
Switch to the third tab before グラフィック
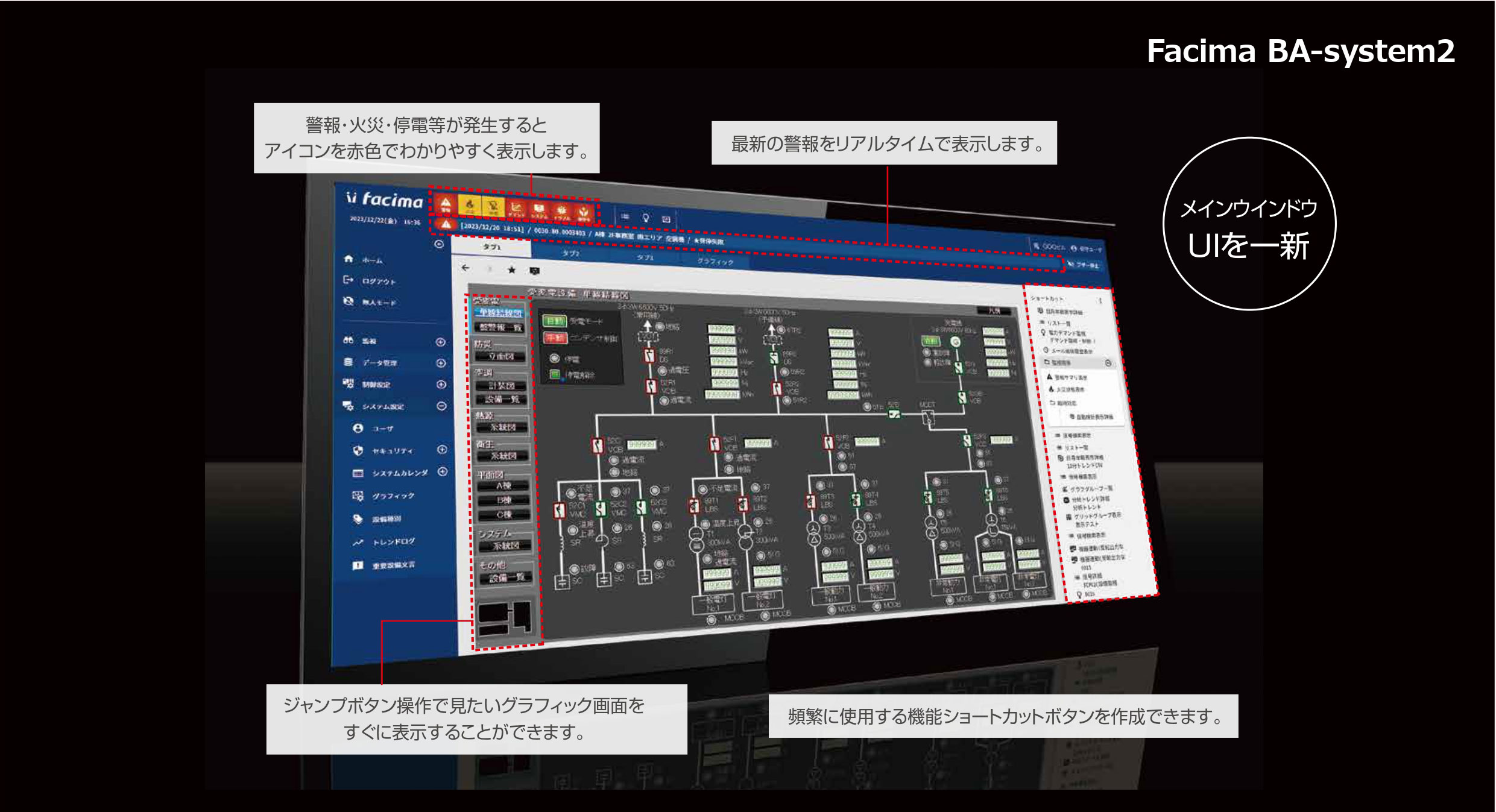coord(645,257)
